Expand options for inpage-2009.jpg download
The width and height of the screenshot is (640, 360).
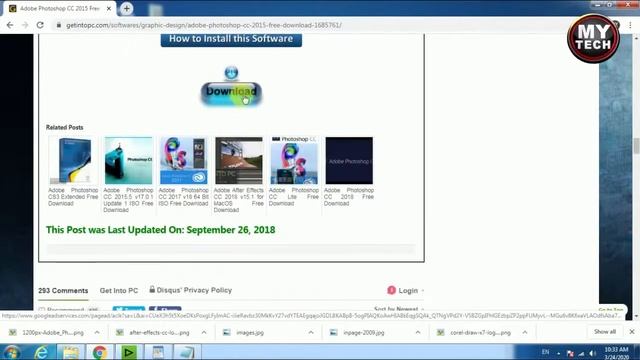[x=418, y=333]
